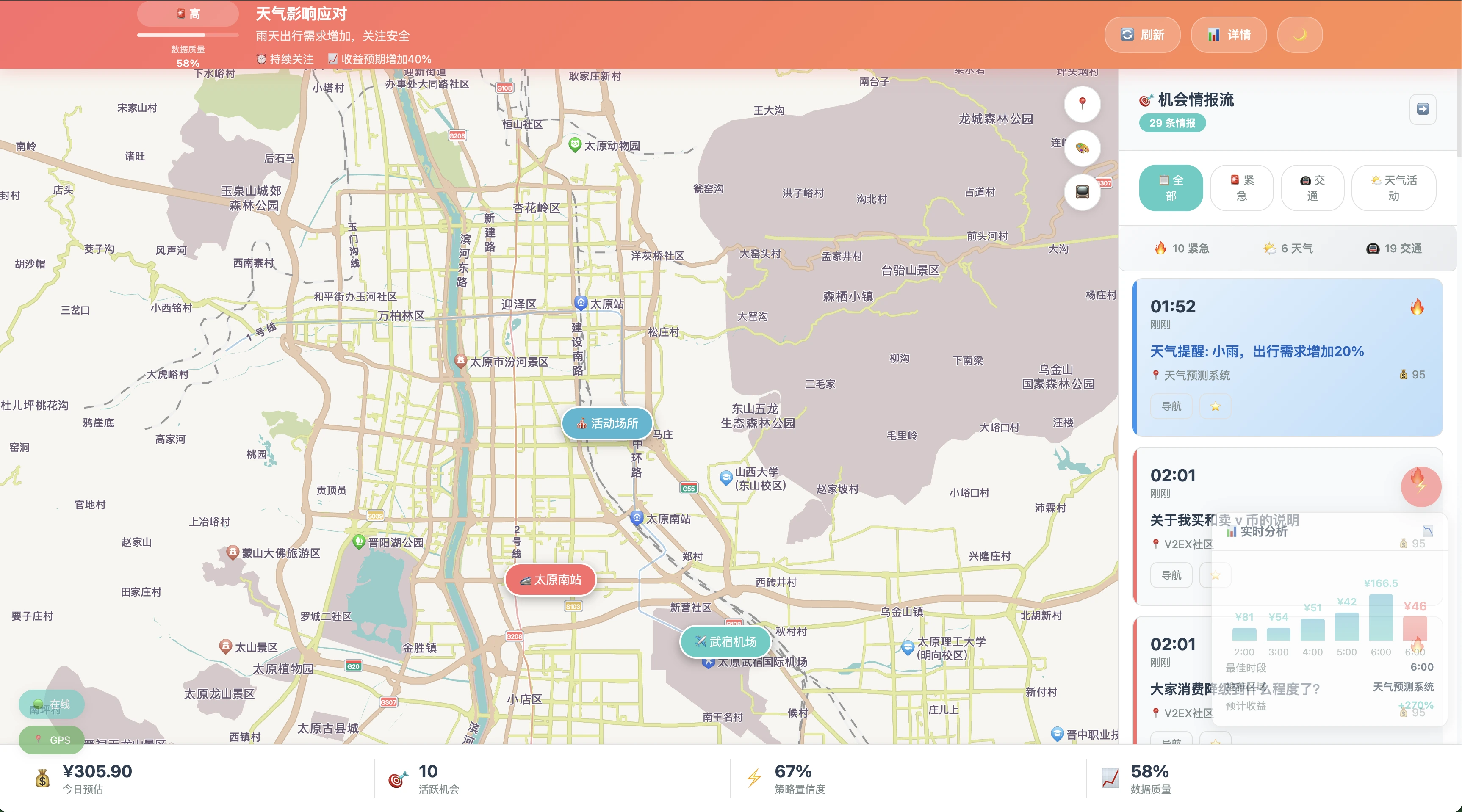Click the screen display map button

1082,192
